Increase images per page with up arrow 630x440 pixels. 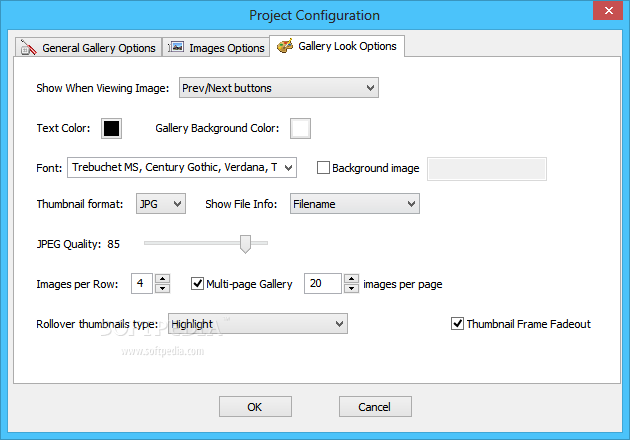pyautogui.click(x=352, y=278)
